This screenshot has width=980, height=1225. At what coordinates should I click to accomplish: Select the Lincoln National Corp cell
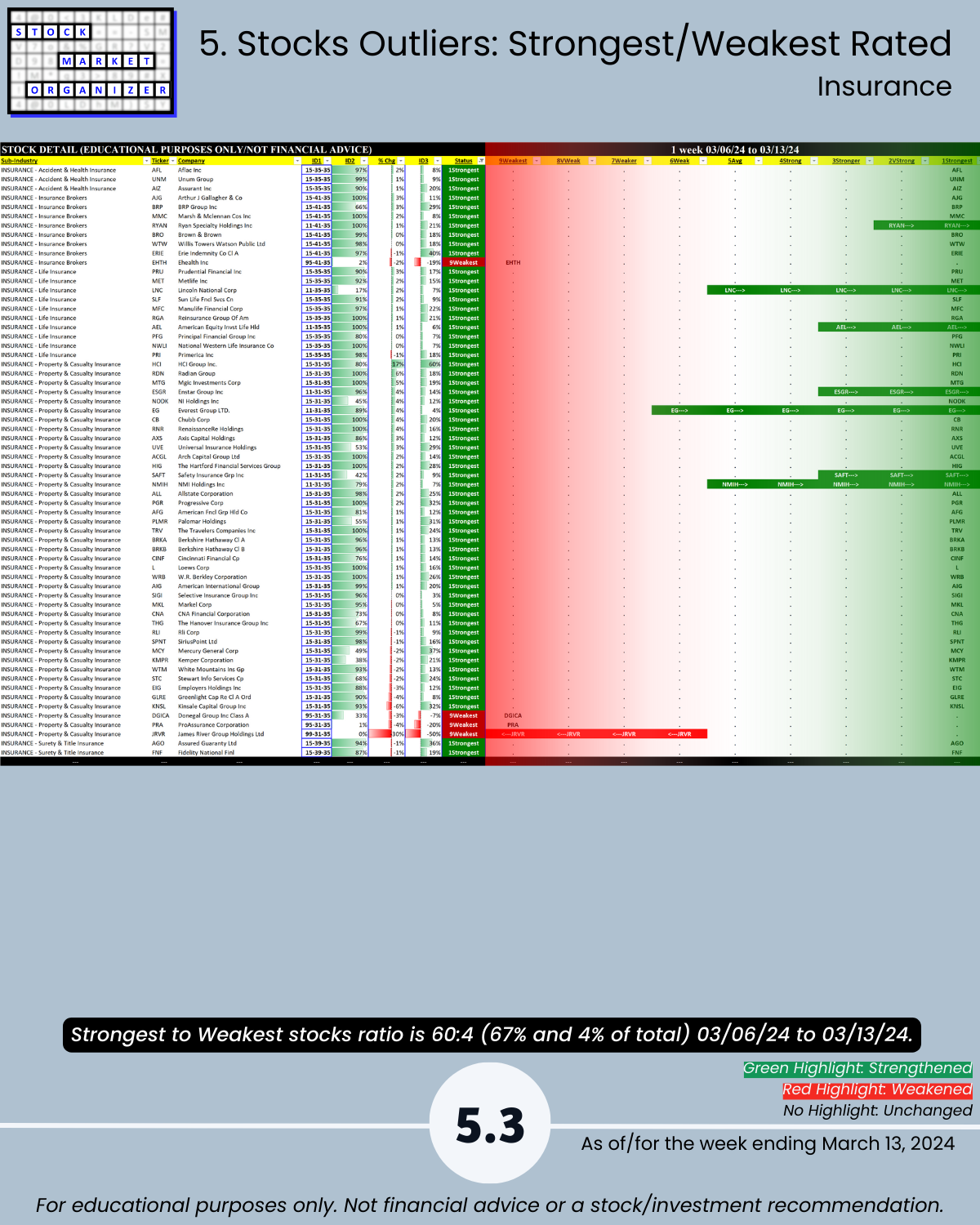(207, 290)
